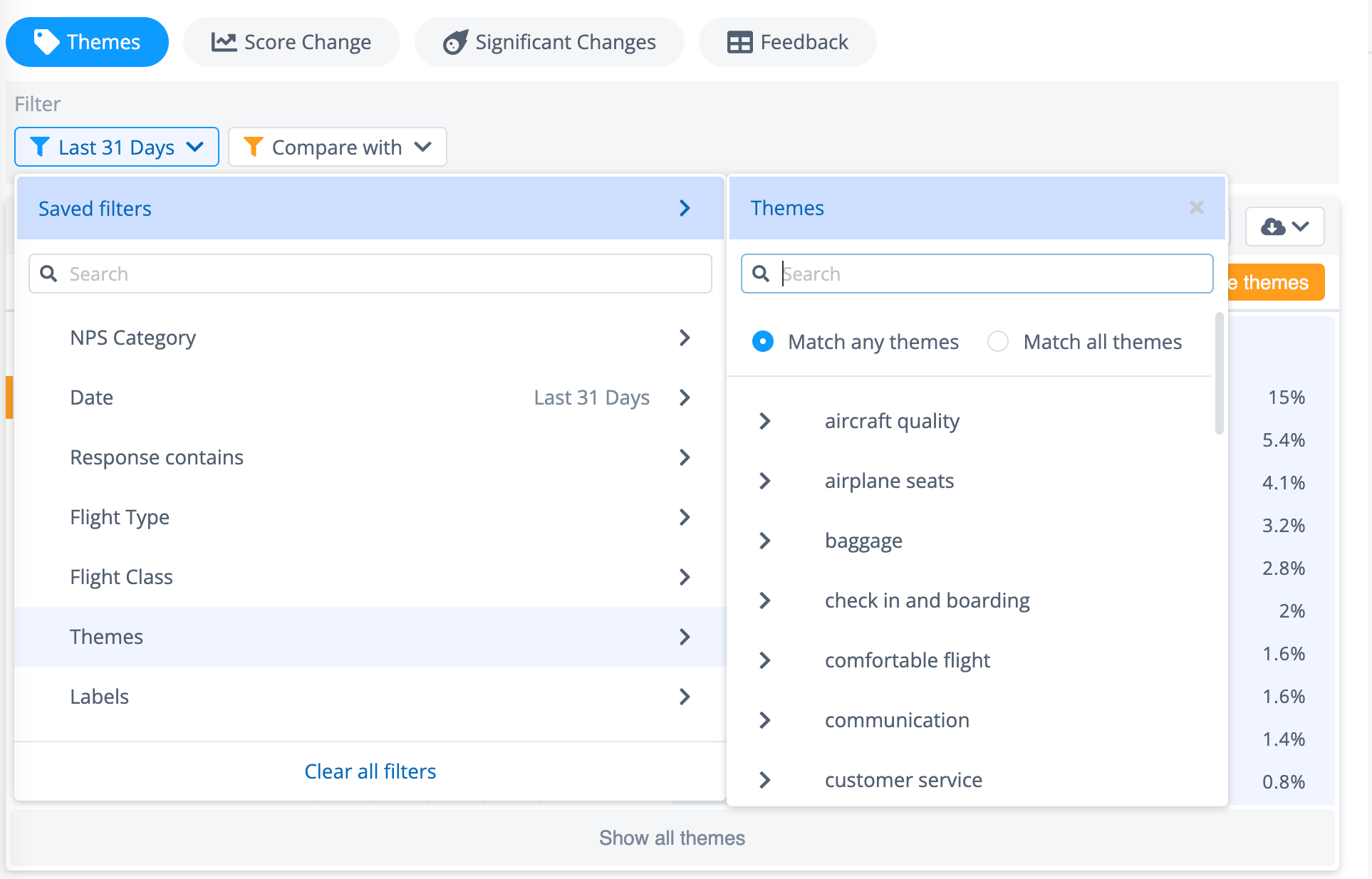The height and width of the screenshot is (879, 1372).
Task: Switch to the Feedback tab
Action: 787,42
